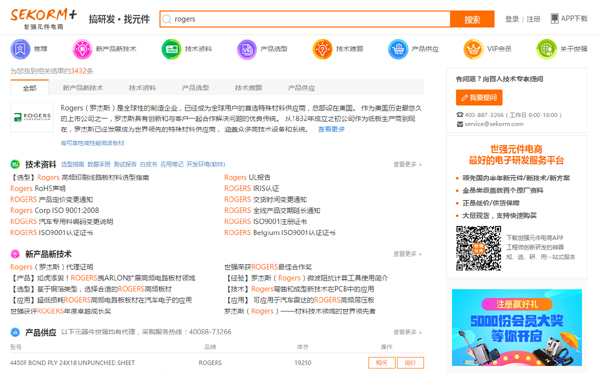Click 询价 button for 4450F BOND PLY
600x373 pixels.
coord(410,363)
